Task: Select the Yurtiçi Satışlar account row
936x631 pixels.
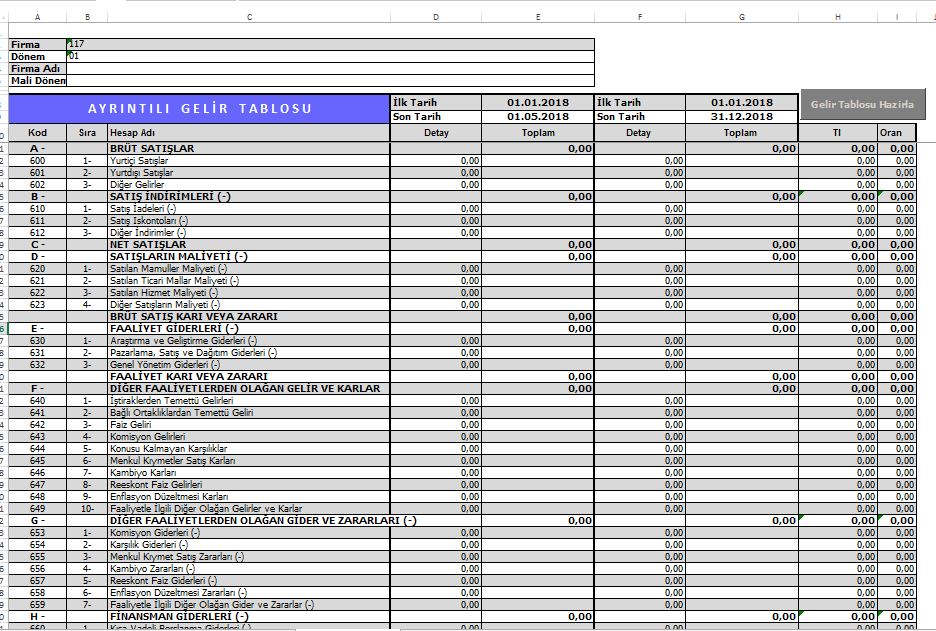Action: (139, 160)
